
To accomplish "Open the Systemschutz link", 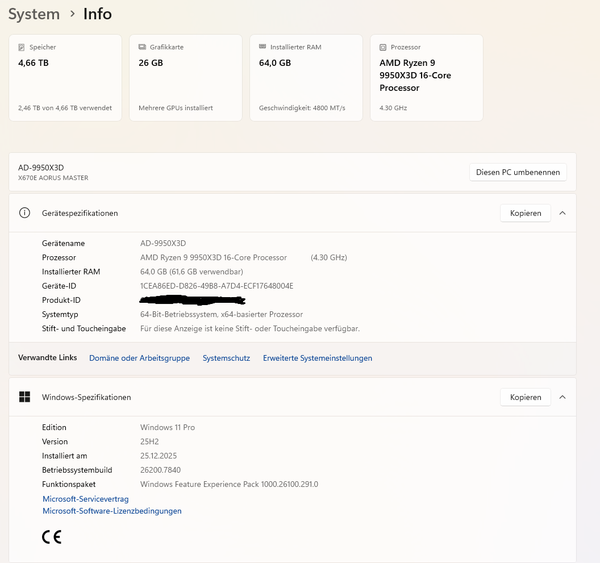I will point(226,358).
